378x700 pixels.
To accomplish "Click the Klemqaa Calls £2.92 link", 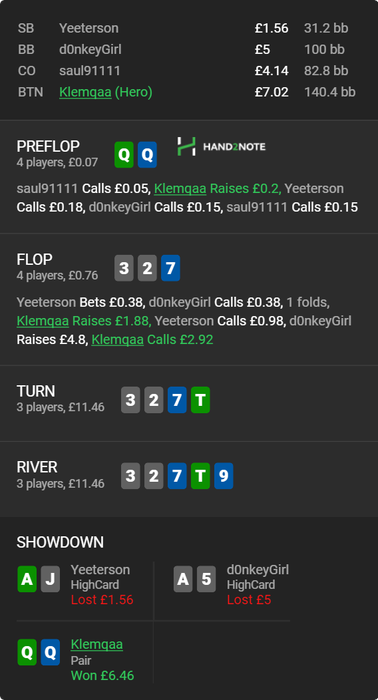I will 152,340.
